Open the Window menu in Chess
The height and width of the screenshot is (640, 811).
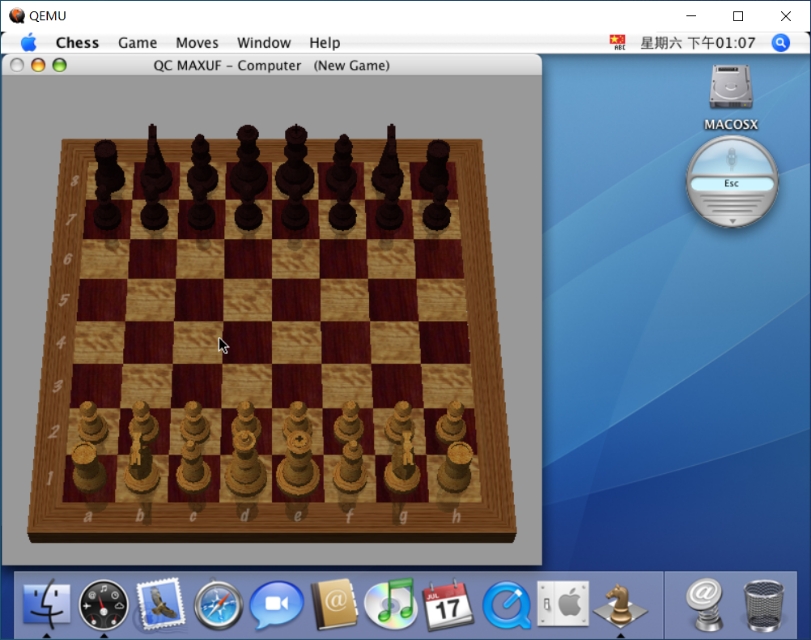click(x=263, y=42)
